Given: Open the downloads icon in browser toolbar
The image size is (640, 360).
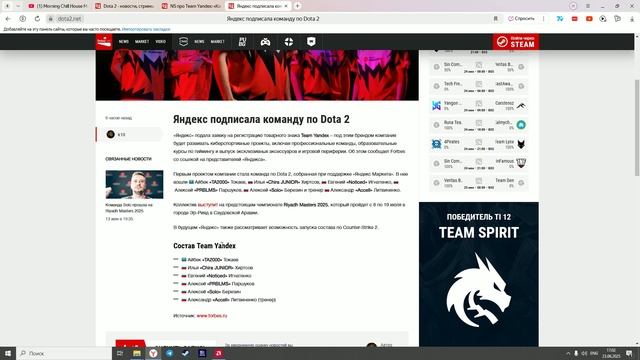Looking at the screenshot, I should pyautogui.click(x=633, y=19).
